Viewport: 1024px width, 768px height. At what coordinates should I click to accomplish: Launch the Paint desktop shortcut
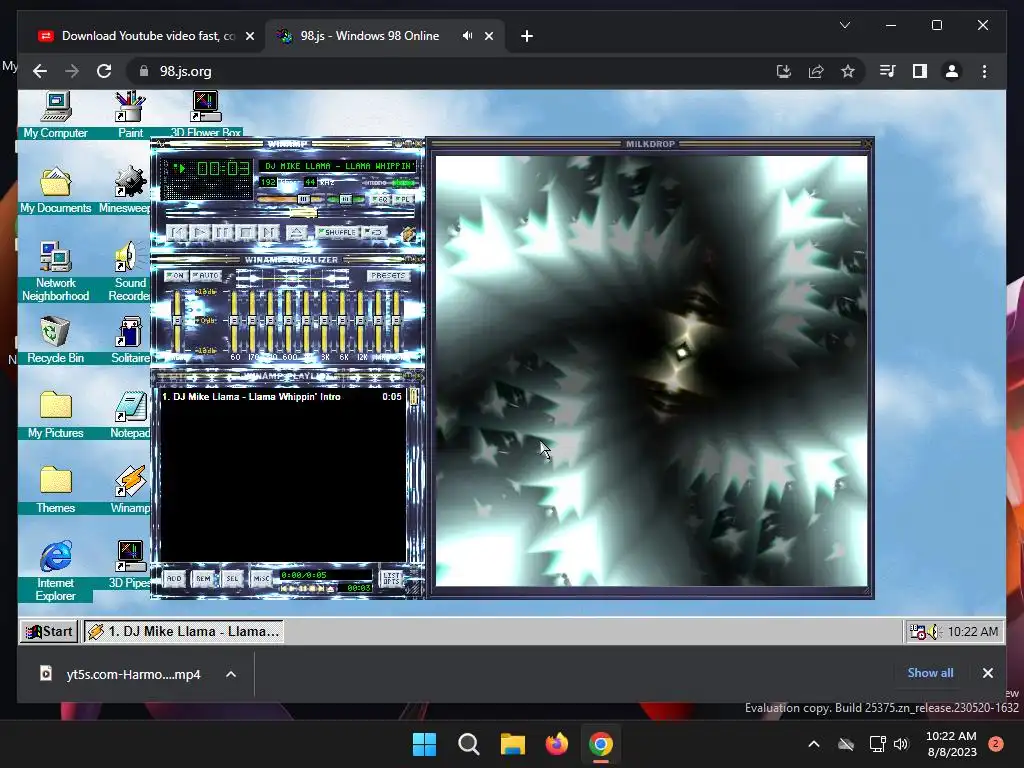tap(130, 115)
